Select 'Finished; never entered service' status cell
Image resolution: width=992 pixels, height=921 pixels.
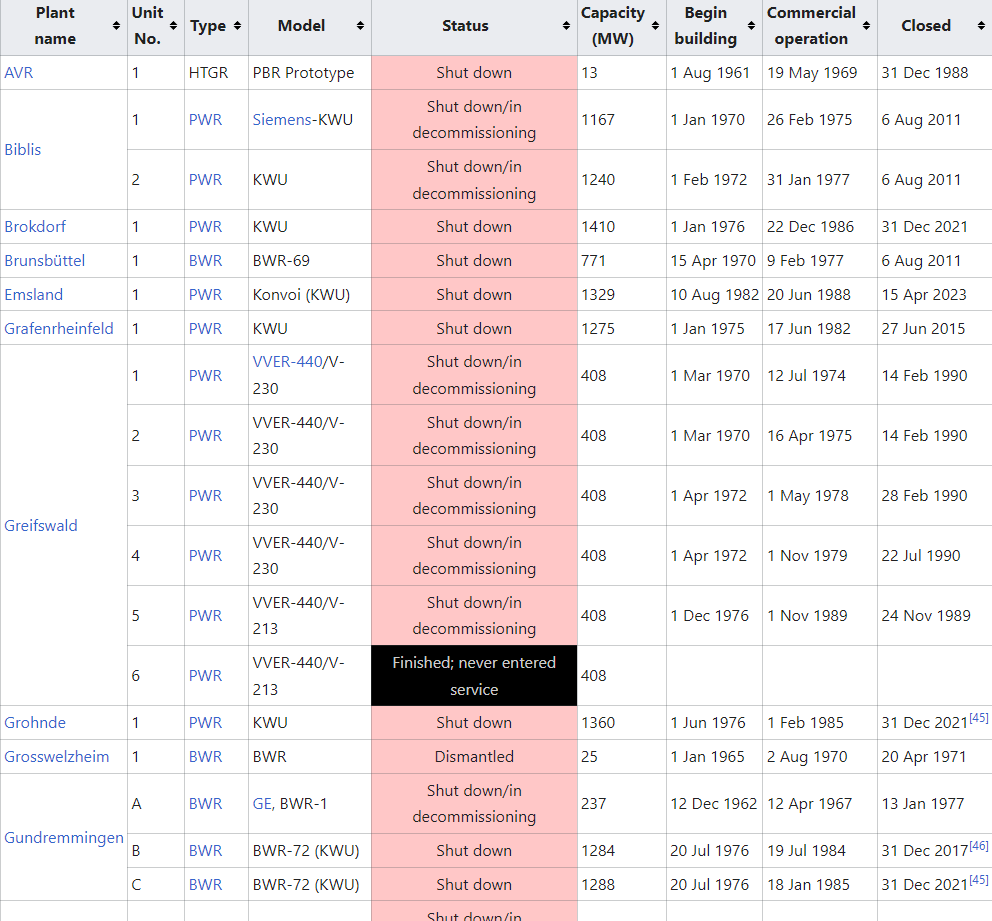(474, 676)
